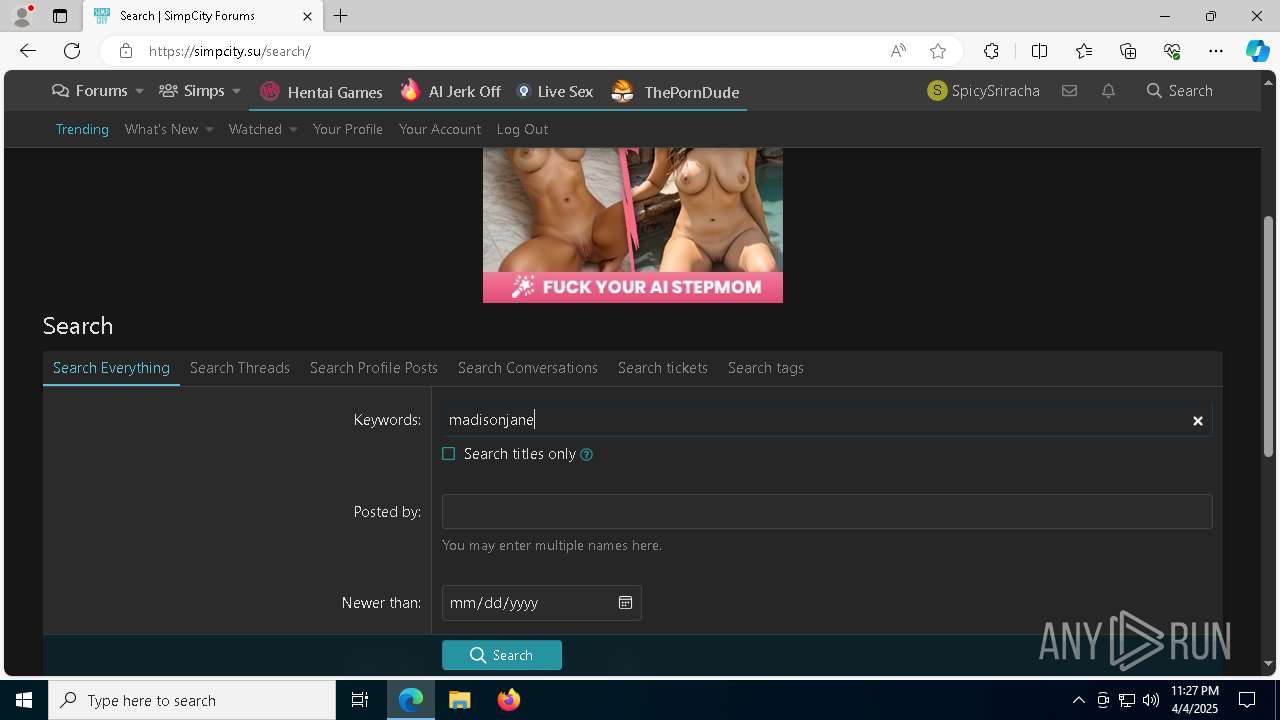This screenshot has height=720, width=1280.
Task: Open Simps navigation link
Action: 192,91
